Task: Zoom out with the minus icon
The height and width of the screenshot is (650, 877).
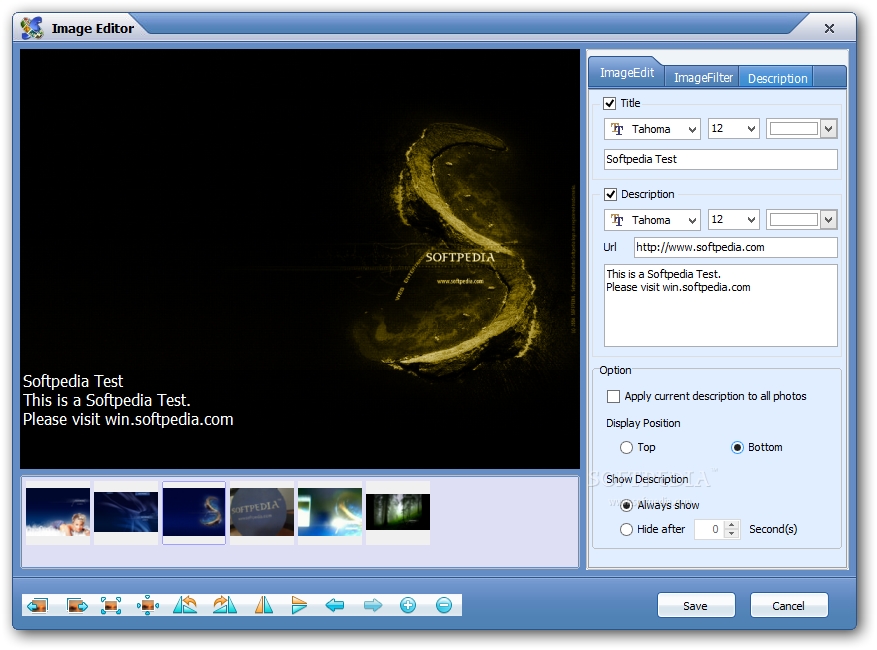Action: pos(444,605)
